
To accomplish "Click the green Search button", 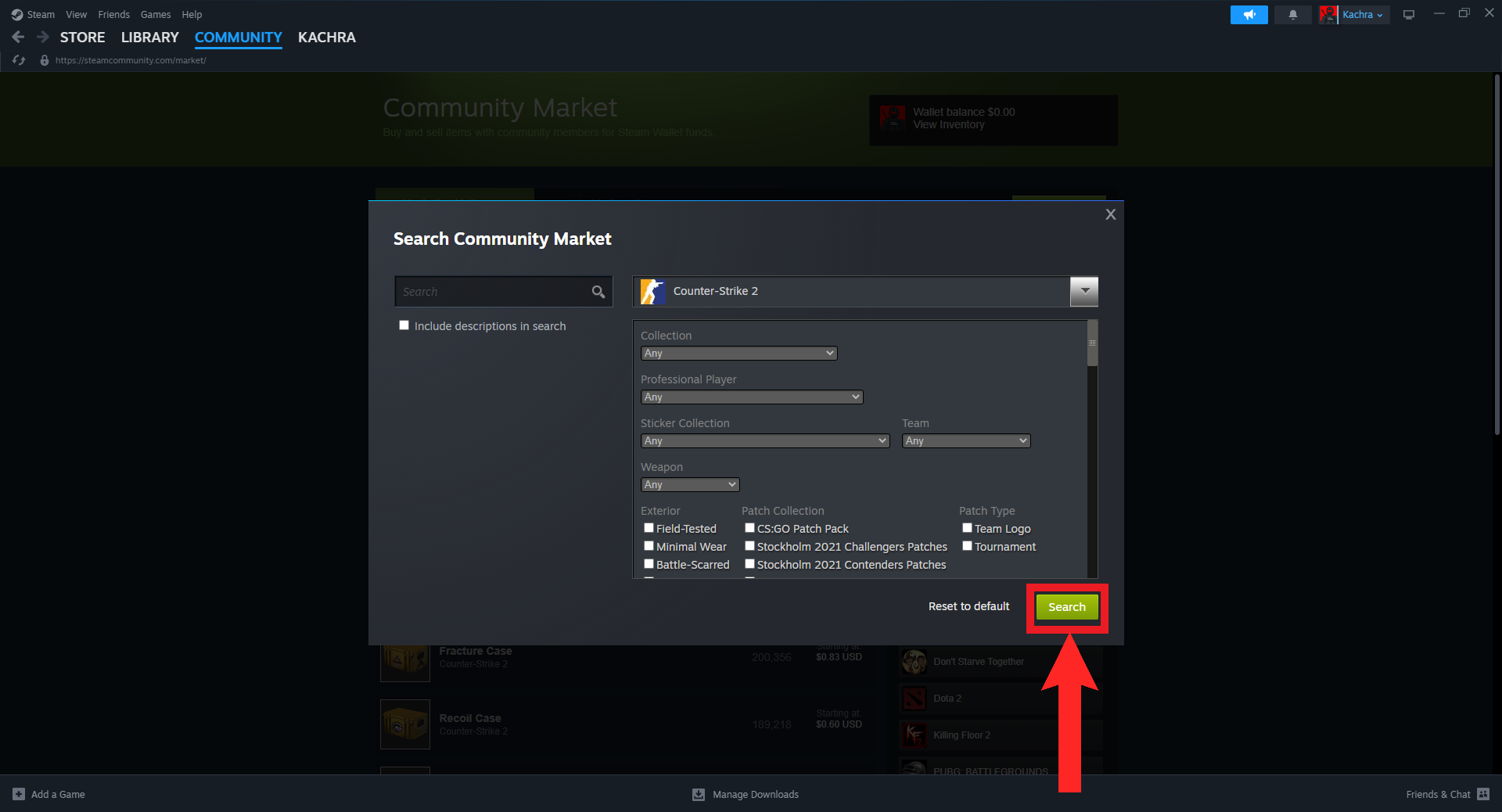I will pos(1067,607).
